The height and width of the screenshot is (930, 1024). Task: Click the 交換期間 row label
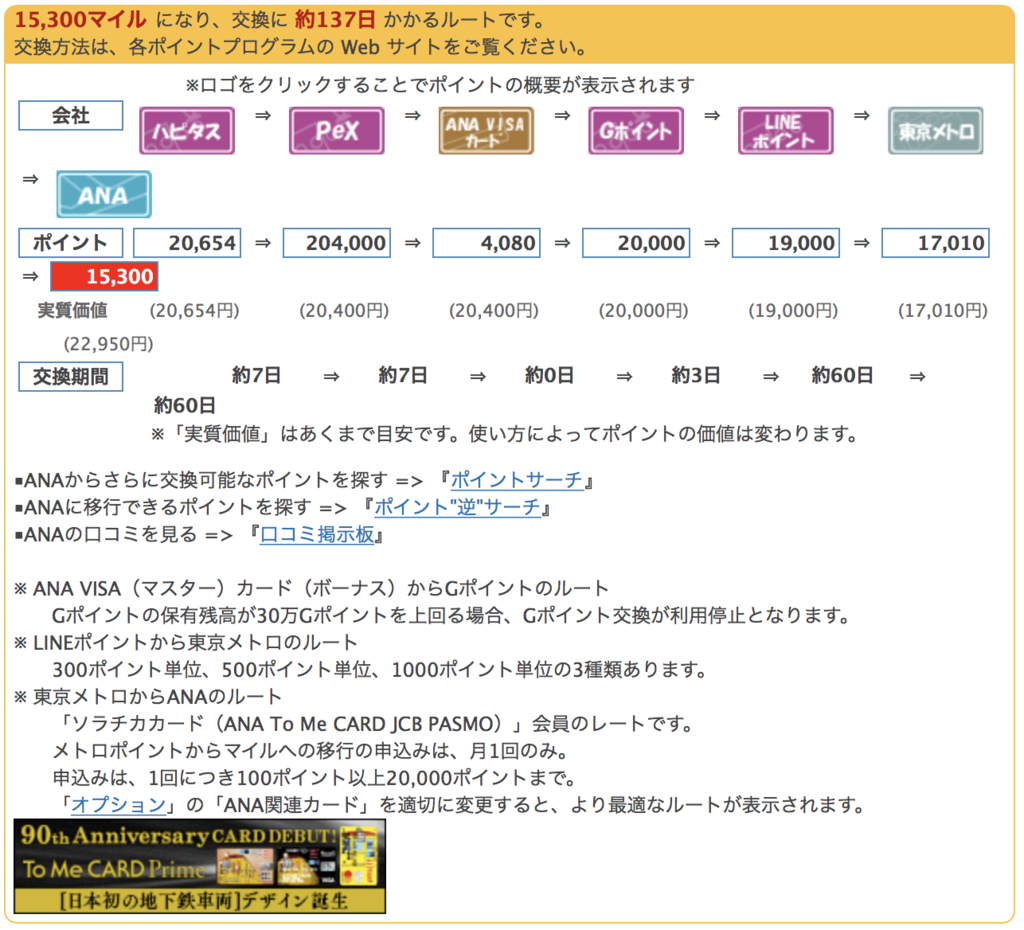[x=71, y=377]
